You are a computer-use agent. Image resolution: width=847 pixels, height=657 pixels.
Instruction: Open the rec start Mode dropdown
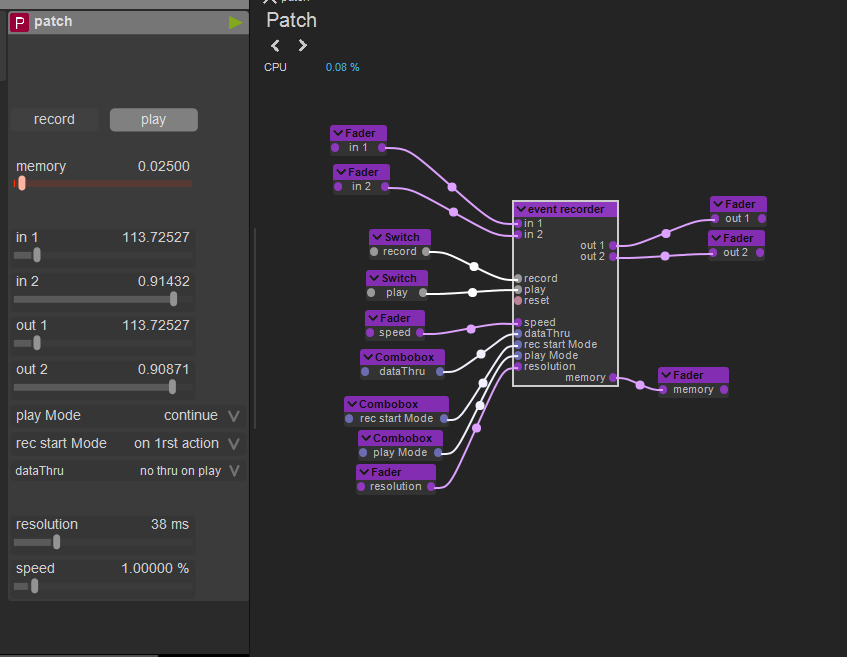[233, 443]
